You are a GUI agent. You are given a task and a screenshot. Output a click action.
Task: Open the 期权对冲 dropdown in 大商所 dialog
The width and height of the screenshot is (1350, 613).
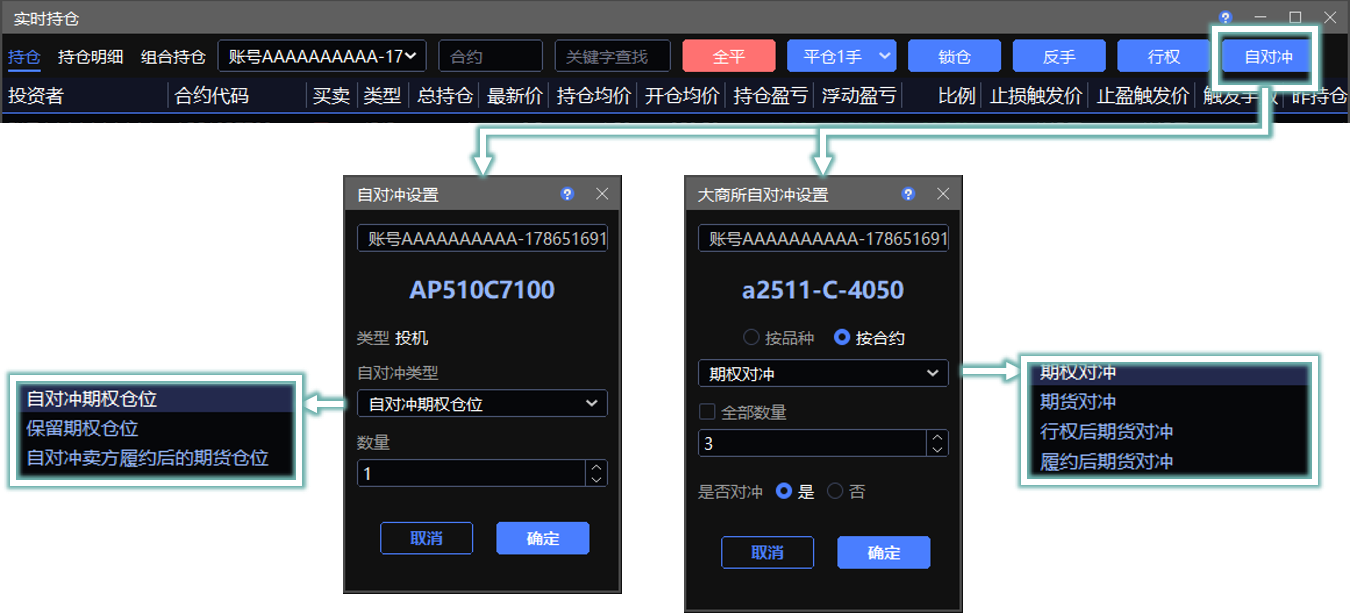click(x=823, y=374)
